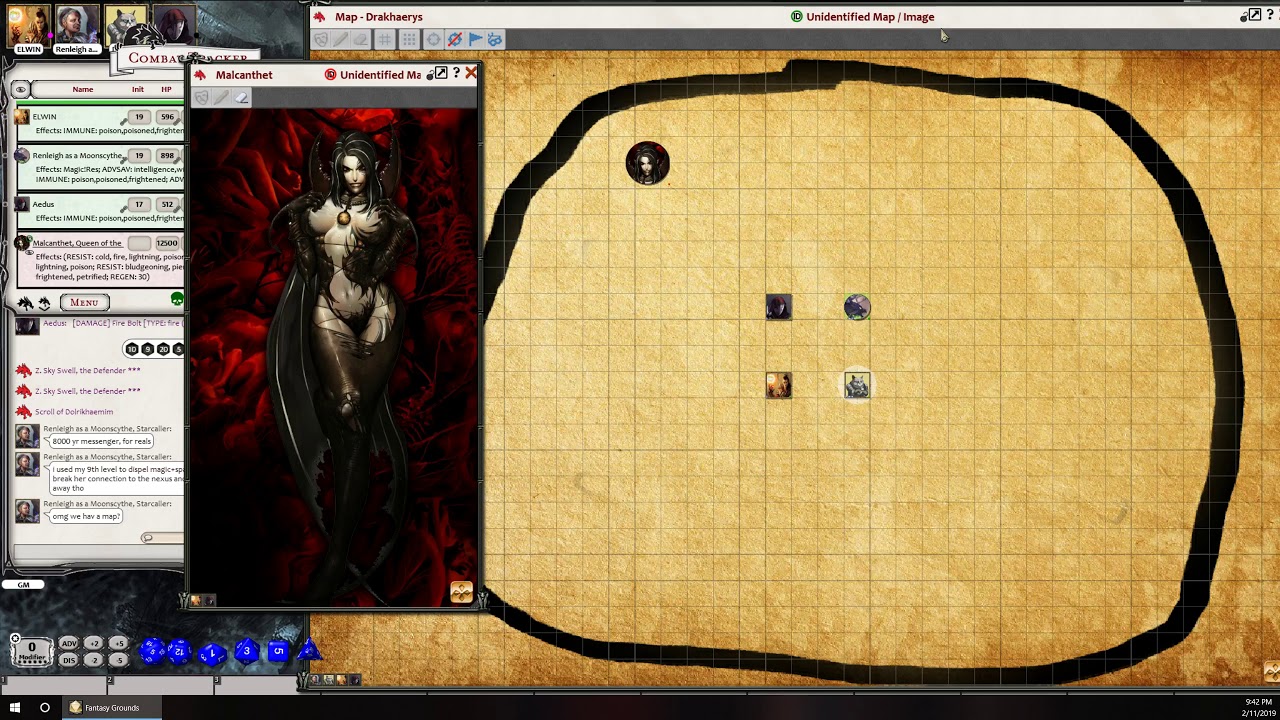Image resolution: width=1280 pixels, height=720 pixels.
Task: Open the Combat Tracker Menu button
Action: (84, 302)
